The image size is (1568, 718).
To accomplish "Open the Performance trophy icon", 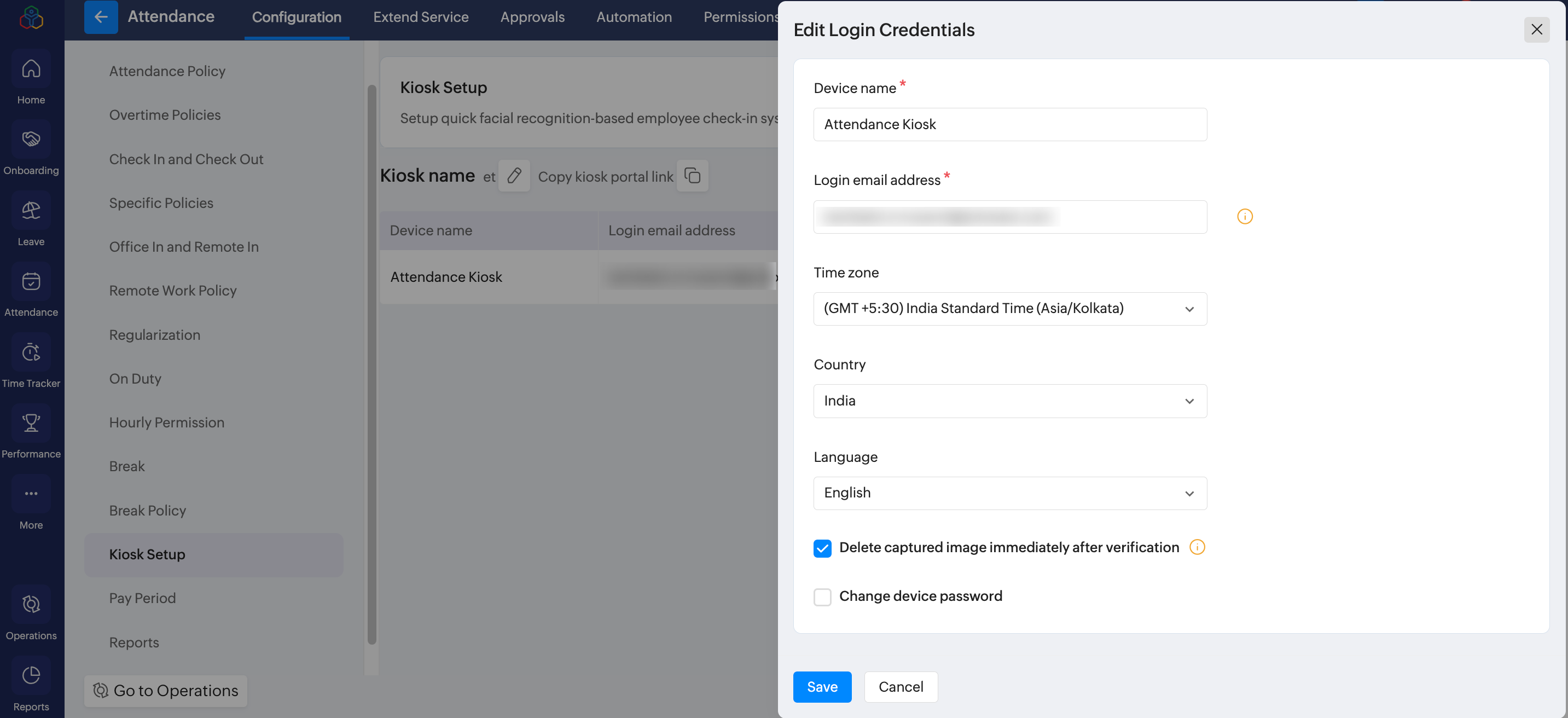I will tap(31, 422).
